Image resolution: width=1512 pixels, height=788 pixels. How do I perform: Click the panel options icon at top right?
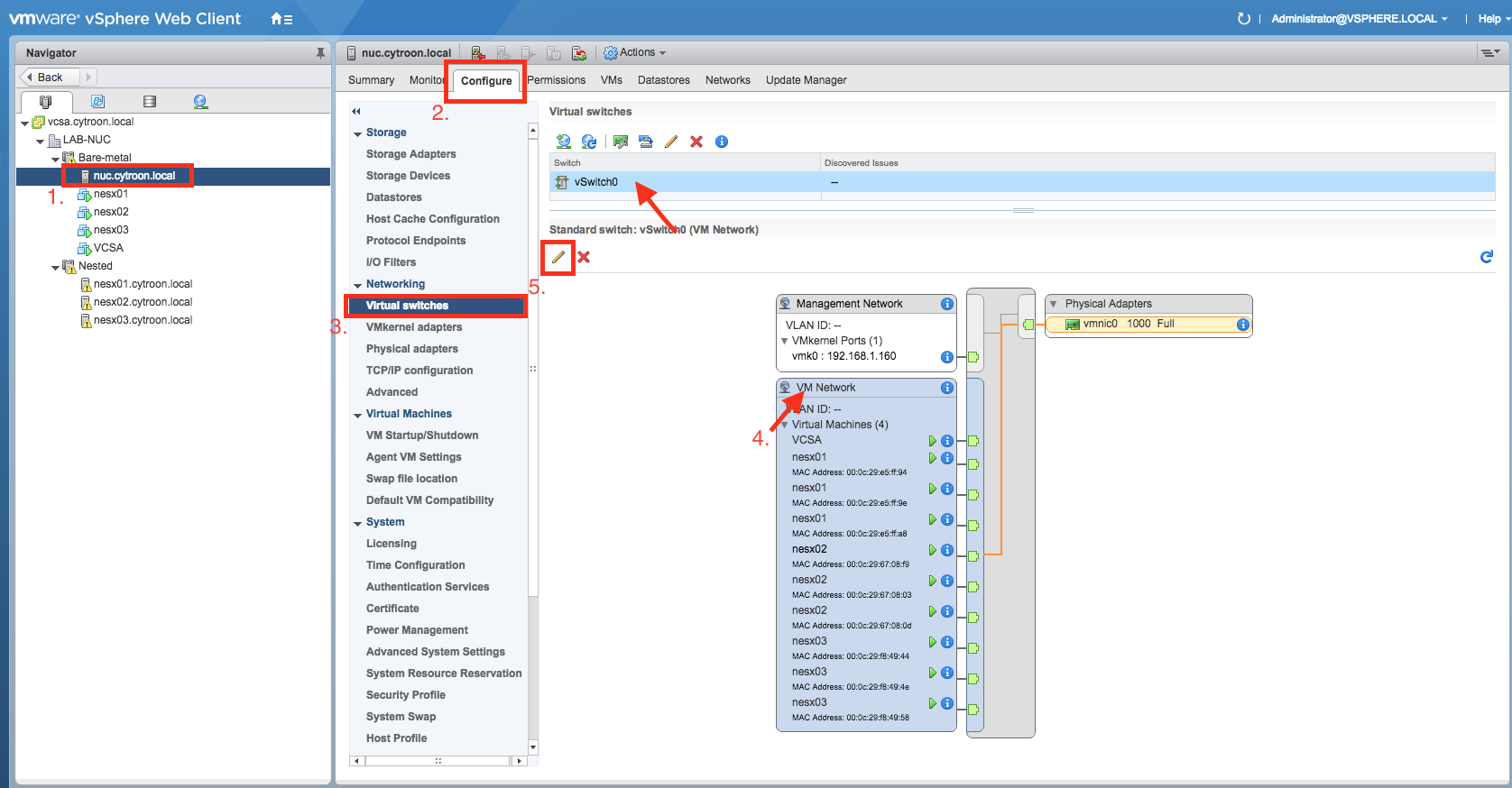tap(1490, 53)
